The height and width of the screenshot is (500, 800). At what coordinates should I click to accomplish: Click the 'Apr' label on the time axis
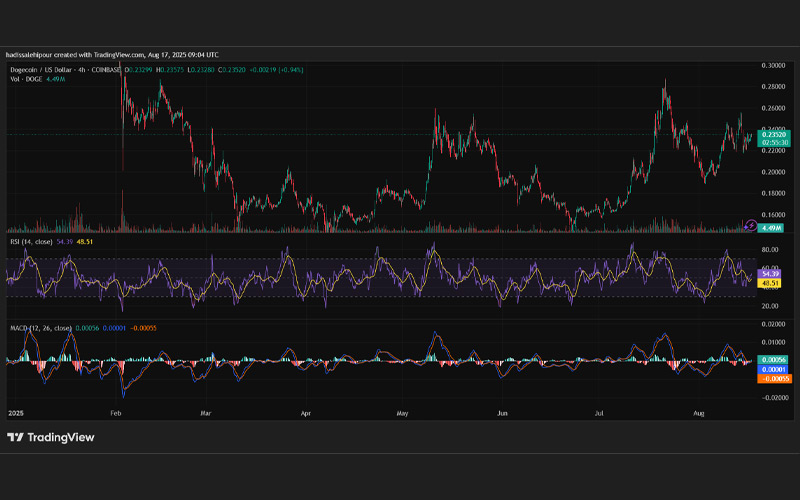point(306,413)
